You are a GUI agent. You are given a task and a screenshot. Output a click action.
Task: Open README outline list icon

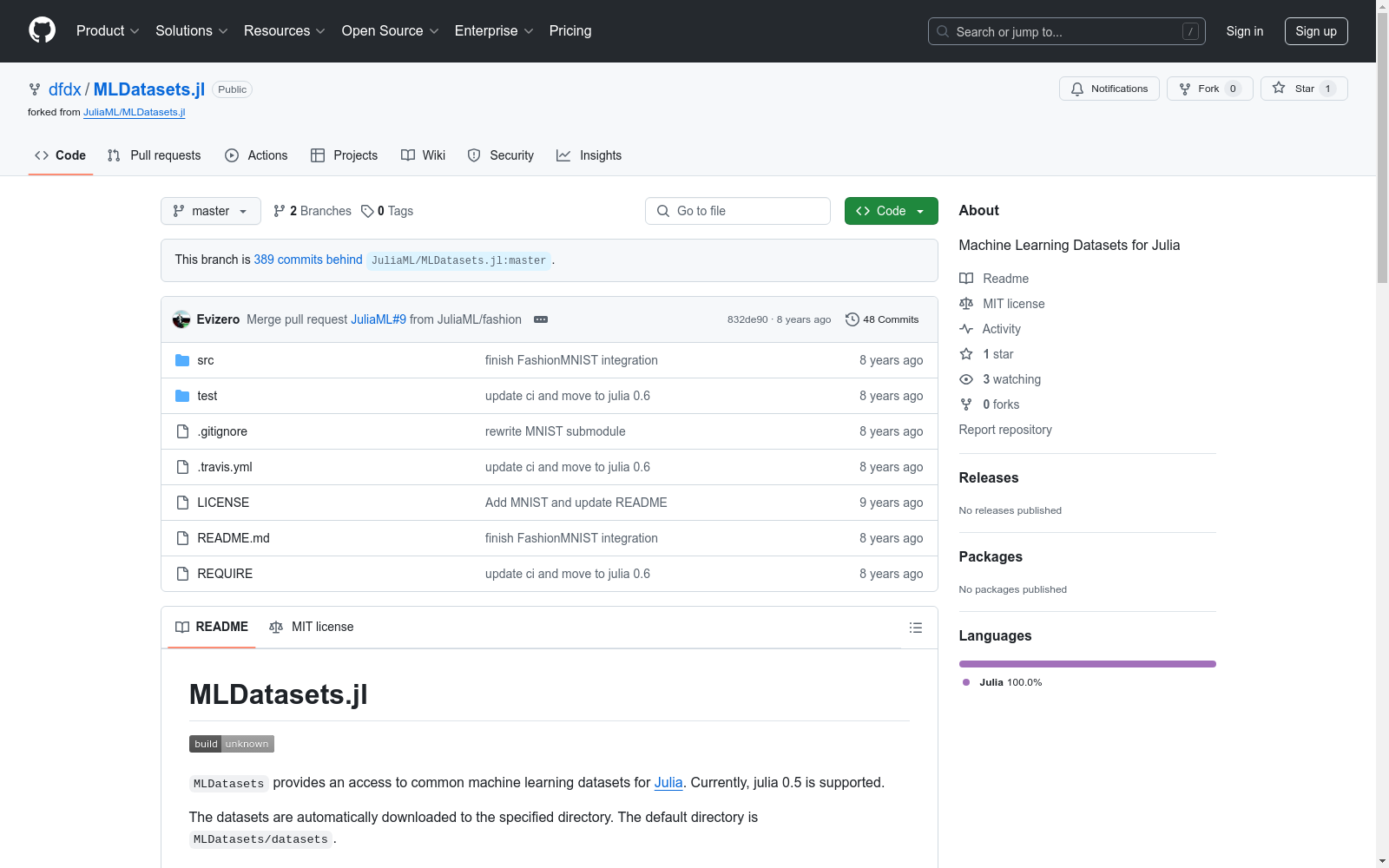[916, 628]
